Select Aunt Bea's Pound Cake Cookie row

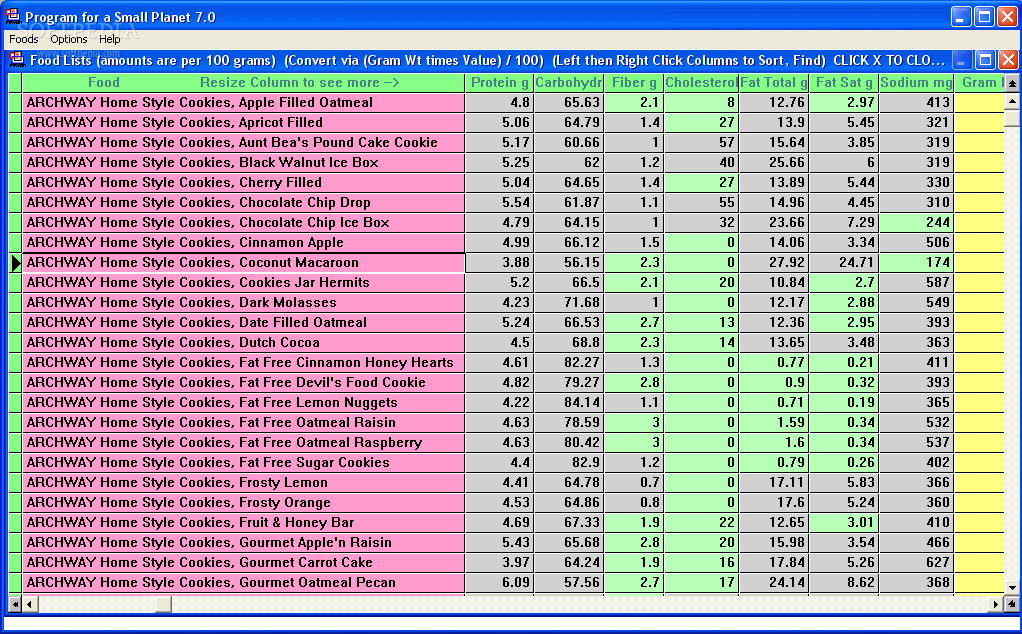tap(243, 143)
